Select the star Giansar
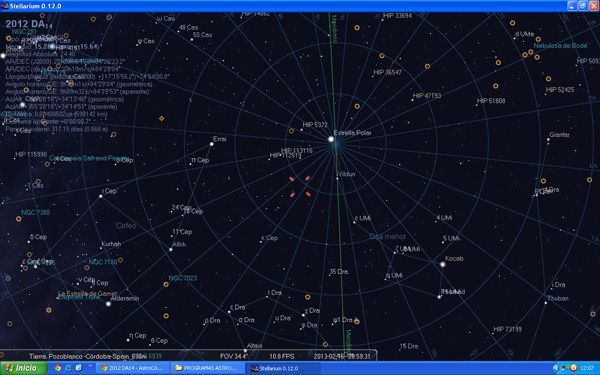Viewport: 600px width, 375px height. [x=548, y=140]
